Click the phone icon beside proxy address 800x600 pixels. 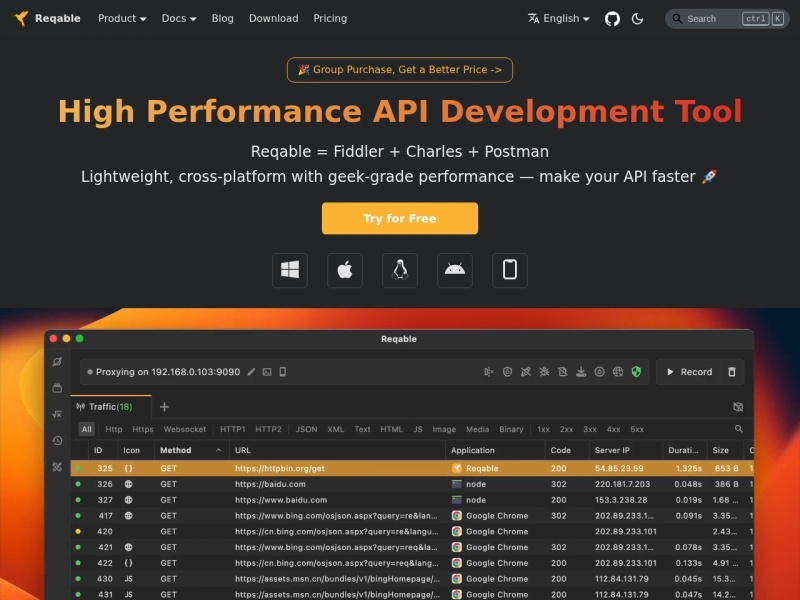(x=283, y=372)
